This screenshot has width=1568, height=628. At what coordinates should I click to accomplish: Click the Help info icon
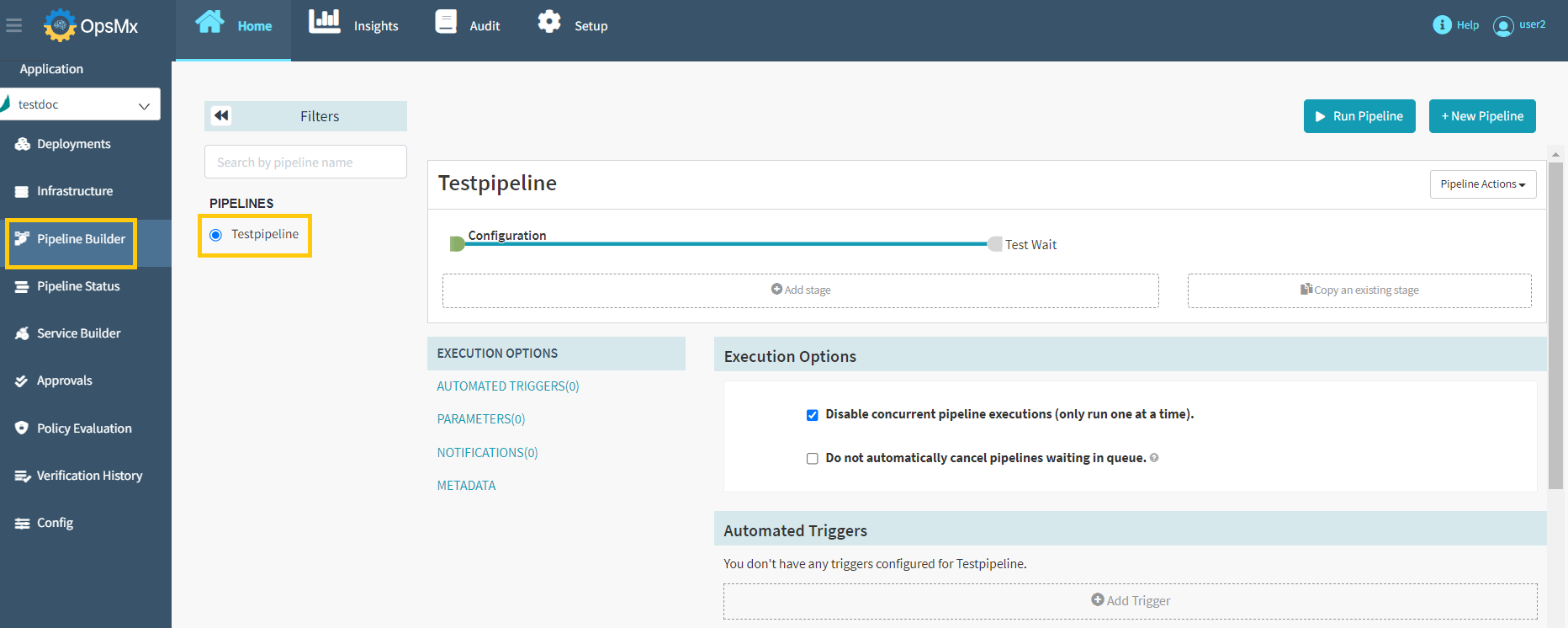click(1442, 25)
